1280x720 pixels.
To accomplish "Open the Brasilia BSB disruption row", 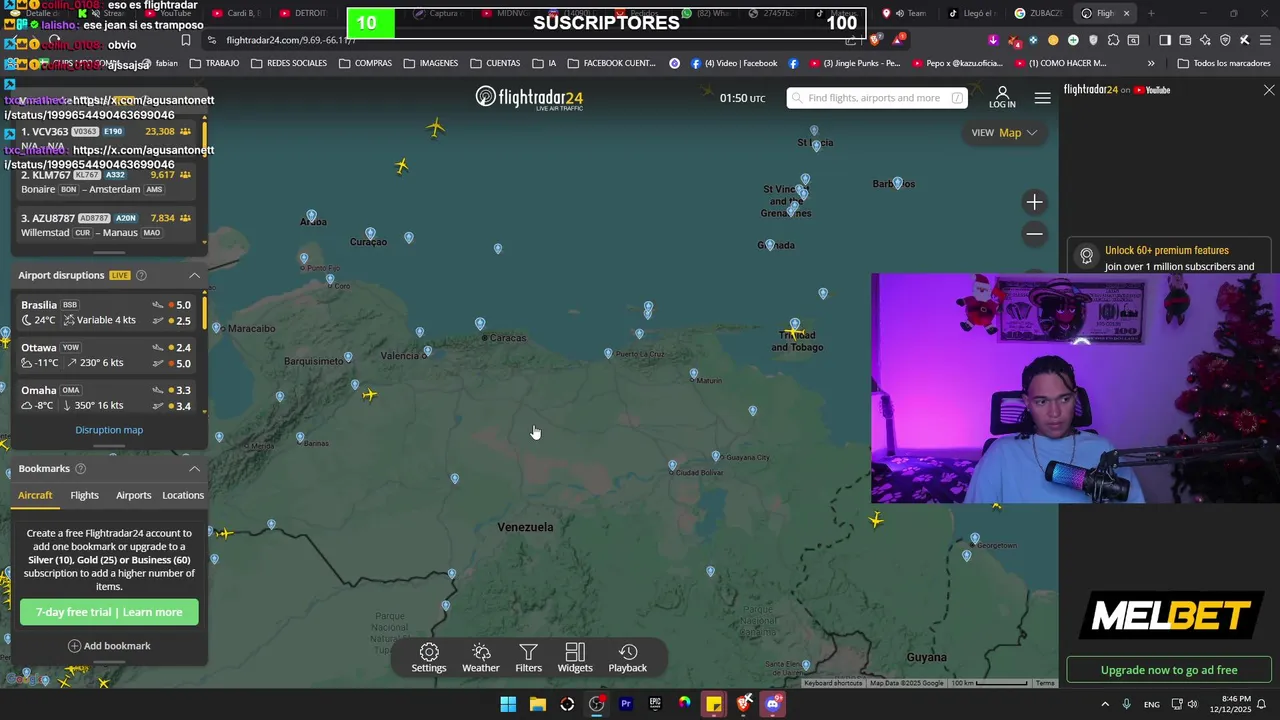I will click(106, 312).
